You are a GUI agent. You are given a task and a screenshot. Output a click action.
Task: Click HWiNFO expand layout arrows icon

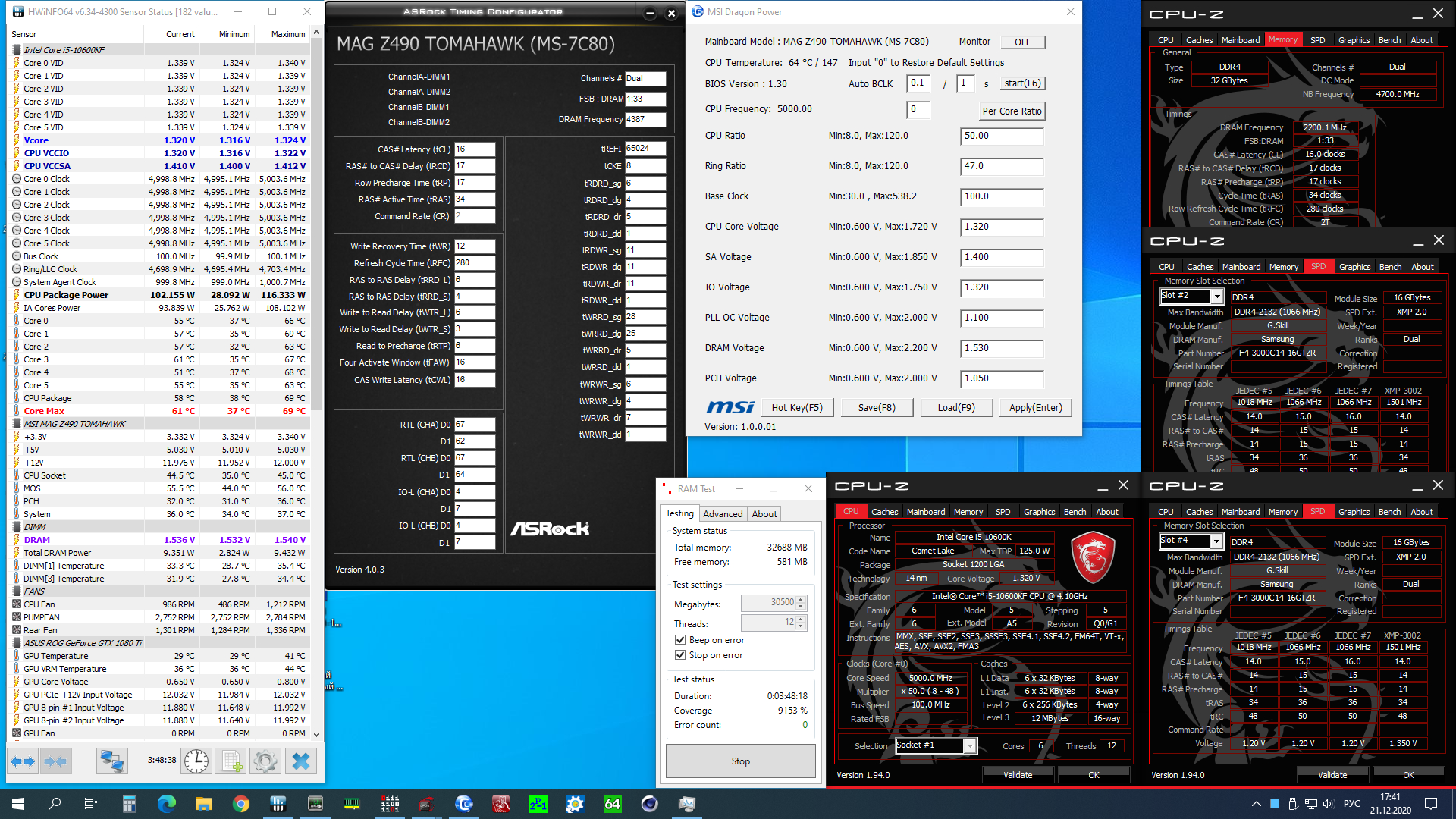tap(23, 761)
